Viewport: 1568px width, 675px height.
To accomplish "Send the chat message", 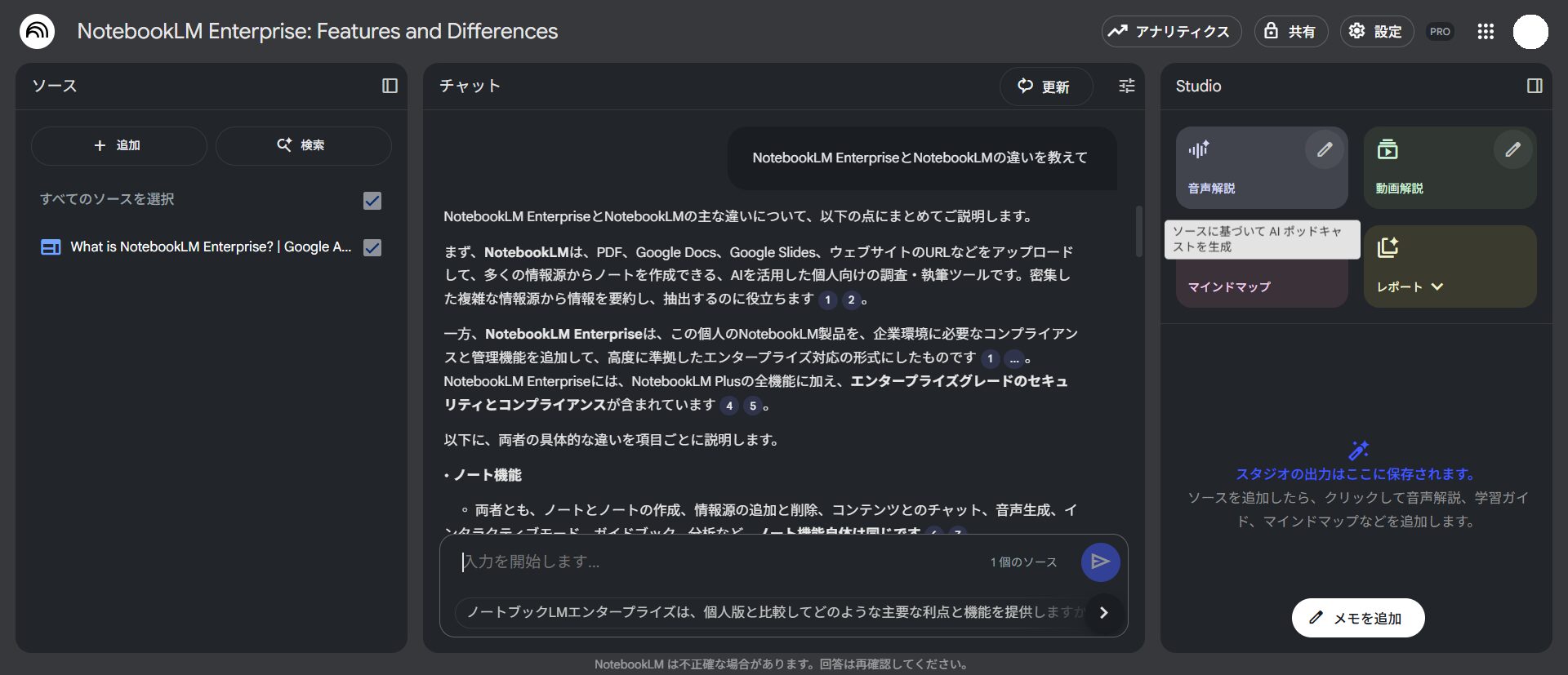I will click(1100, 562).
